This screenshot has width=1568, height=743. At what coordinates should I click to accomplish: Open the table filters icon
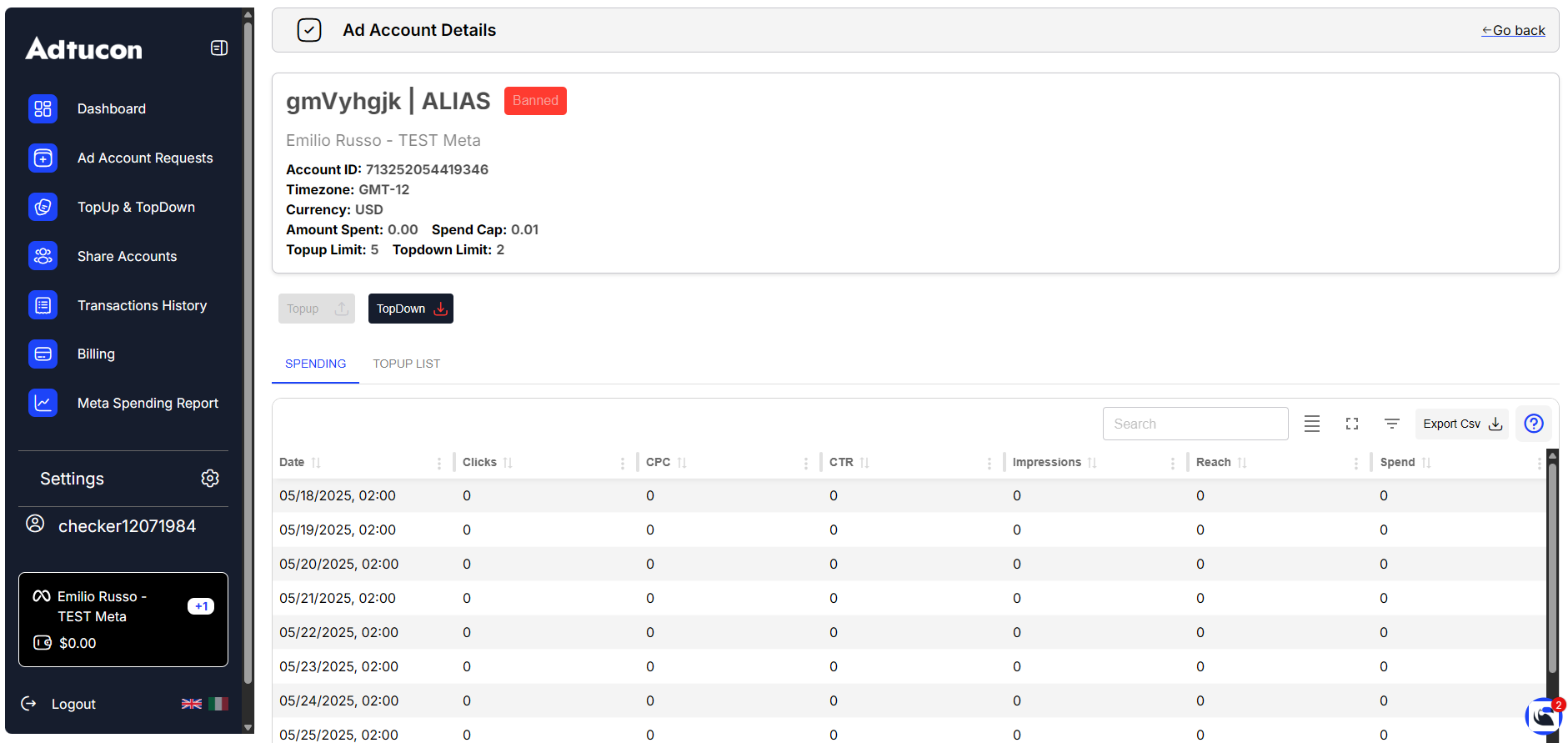click(x=1392, y=424)
